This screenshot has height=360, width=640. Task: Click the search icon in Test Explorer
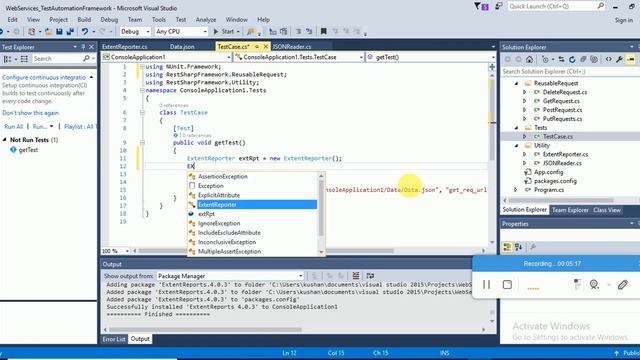click(x=86, y=59)
